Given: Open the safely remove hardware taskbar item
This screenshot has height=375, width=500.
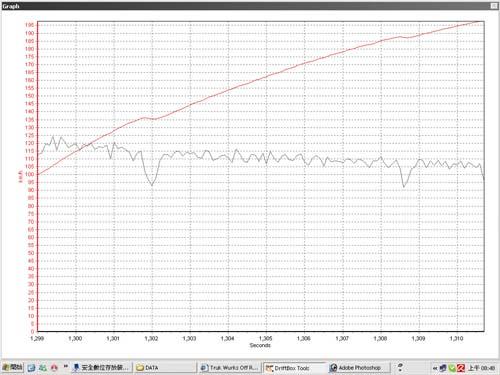Looking at the screenshot, I should click(x=101, y=368).
